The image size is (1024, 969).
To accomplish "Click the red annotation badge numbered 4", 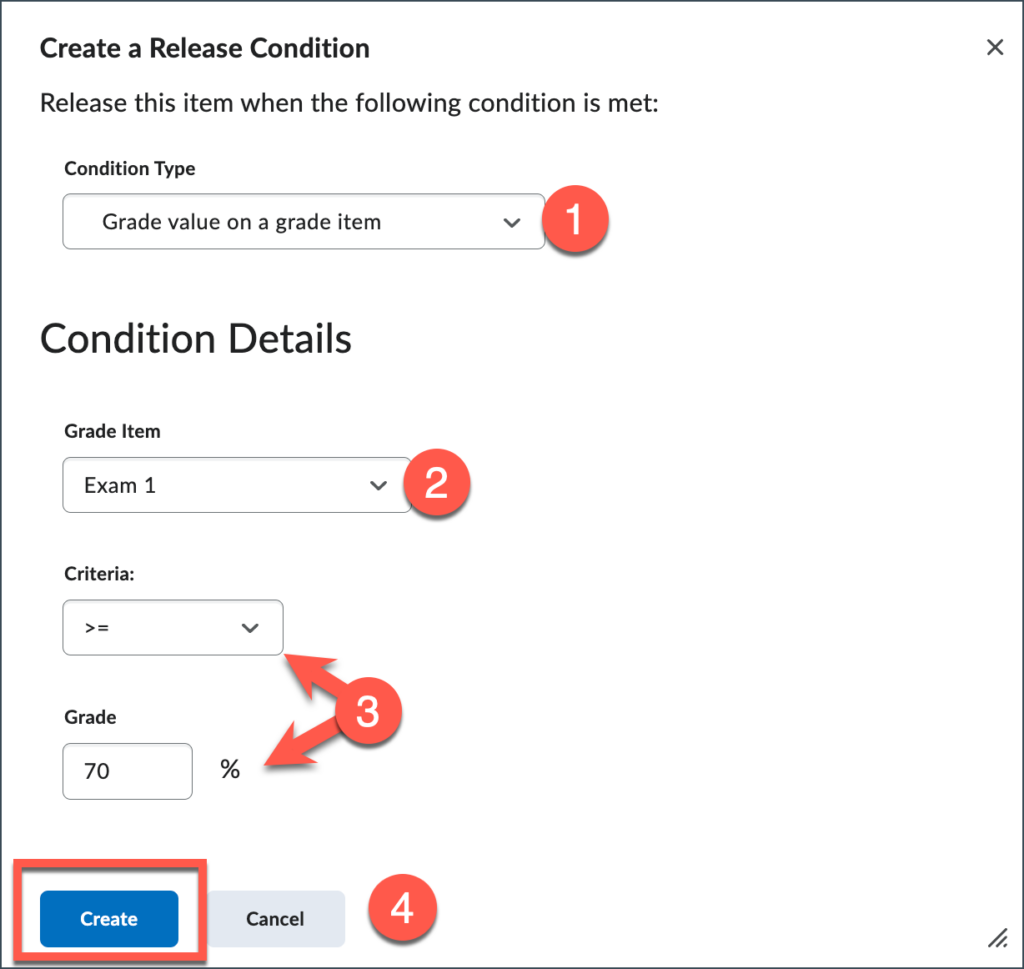I will tap(402, 908).
